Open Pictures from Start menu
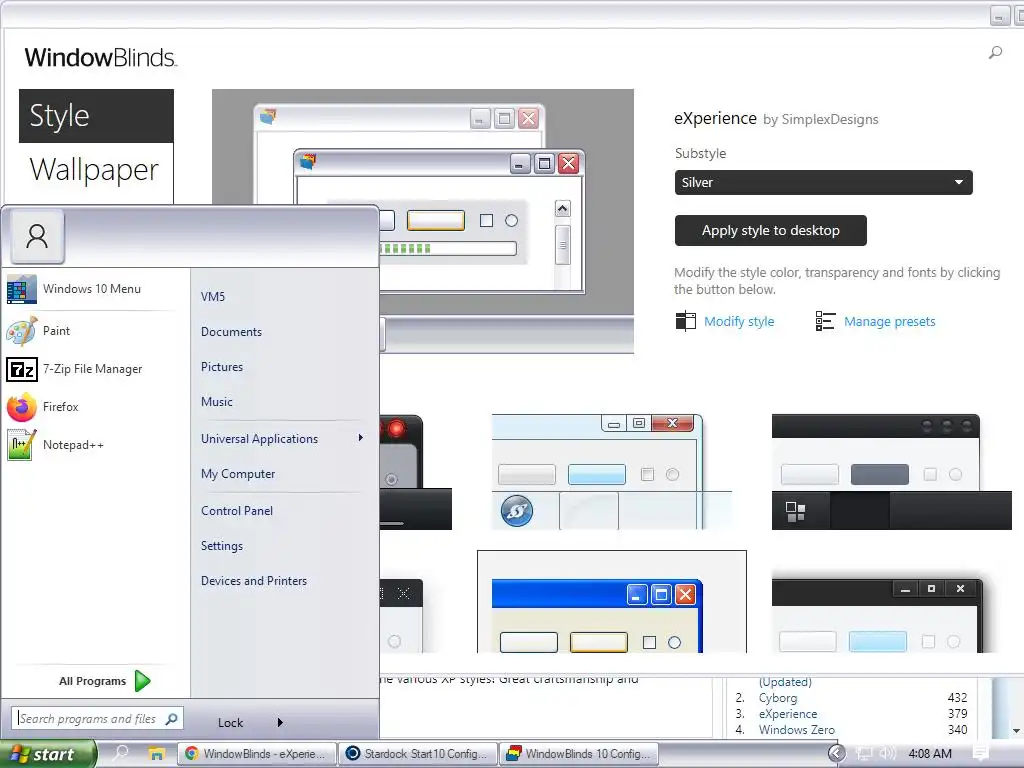The height and width of the screenshot is (768, 1024). point(222,367)
